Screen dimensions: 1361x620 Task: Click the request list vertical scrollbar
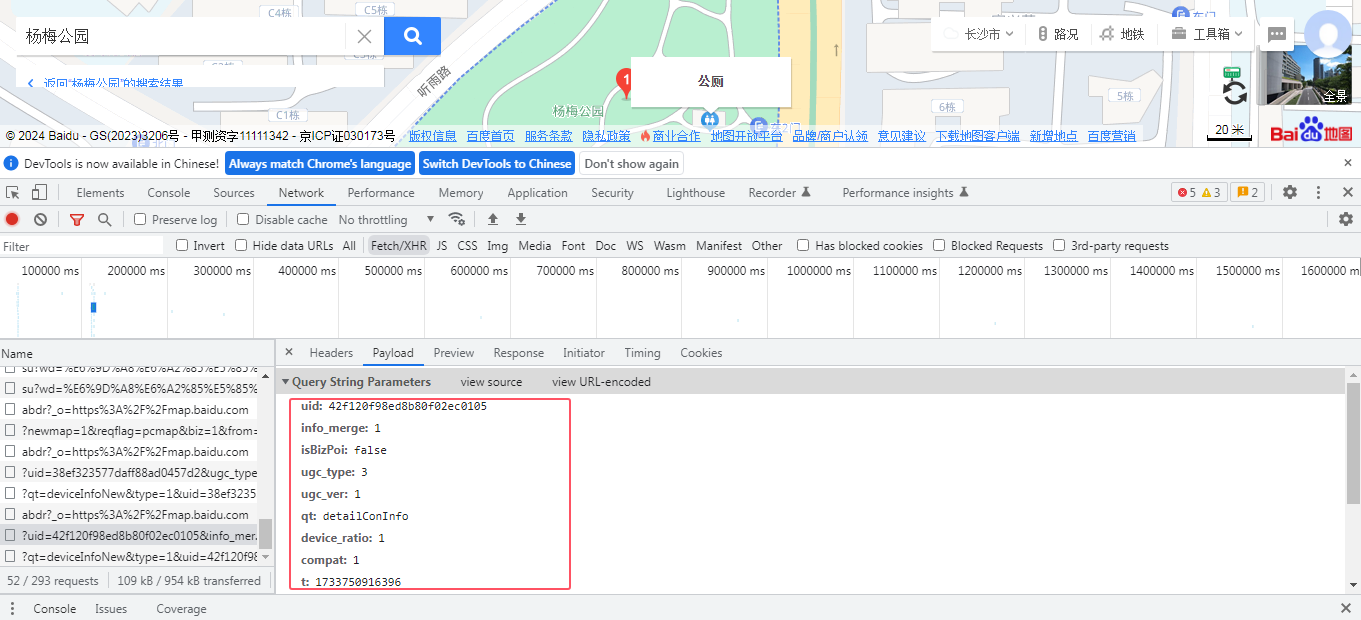point(266,534)
